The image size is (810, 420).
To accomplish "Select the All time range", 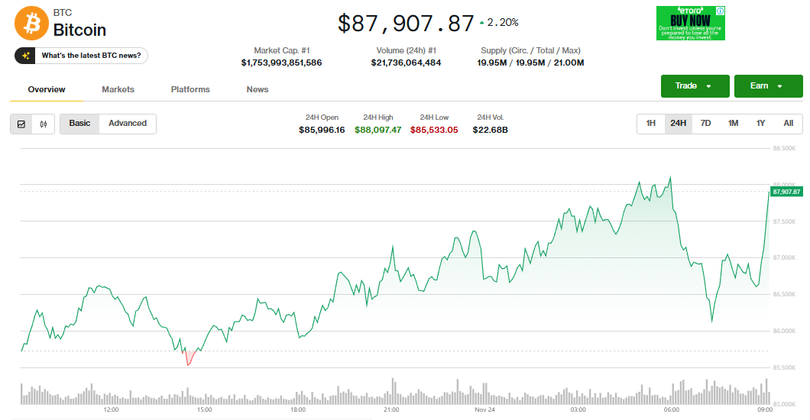I will 788,124.
